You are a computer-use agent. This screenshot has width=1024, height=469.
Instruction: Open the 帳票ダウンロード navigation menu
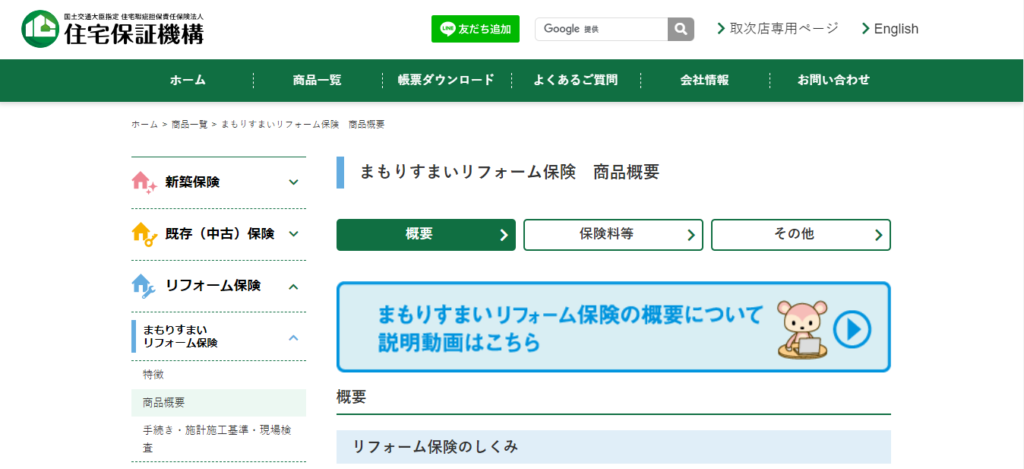(446, 80)
